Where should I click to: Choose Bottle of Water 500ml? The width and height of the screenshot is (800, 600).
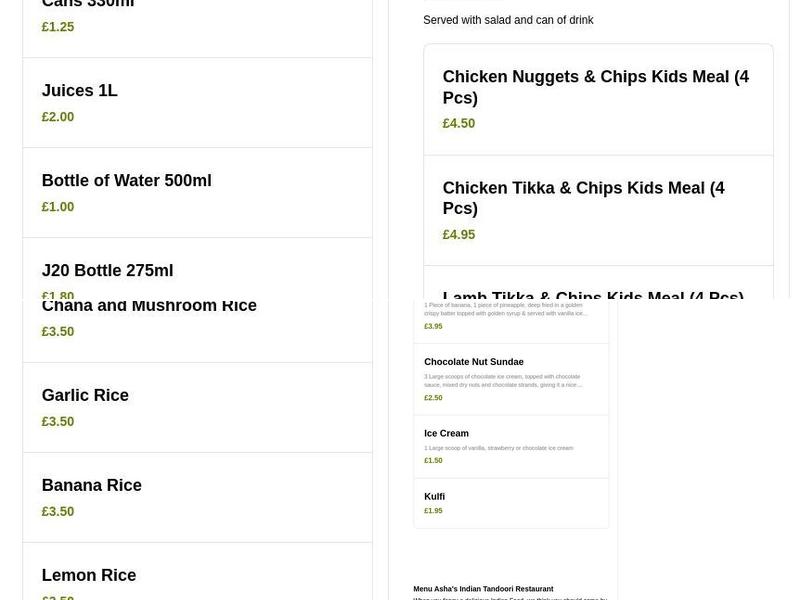click(x=126, y=180)
